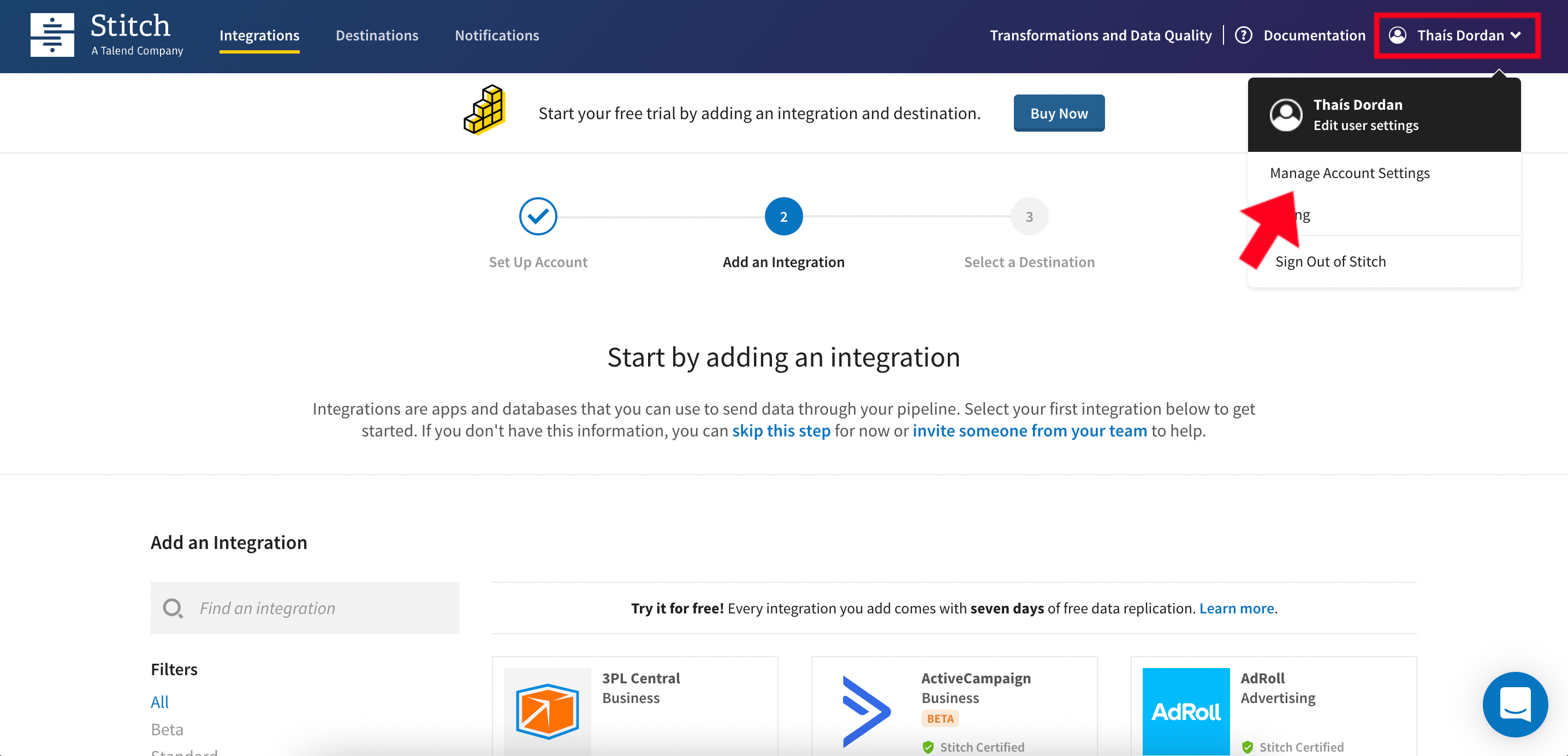Open the Notifications tab
1568x756 pixels.
[x=497, y=36]
